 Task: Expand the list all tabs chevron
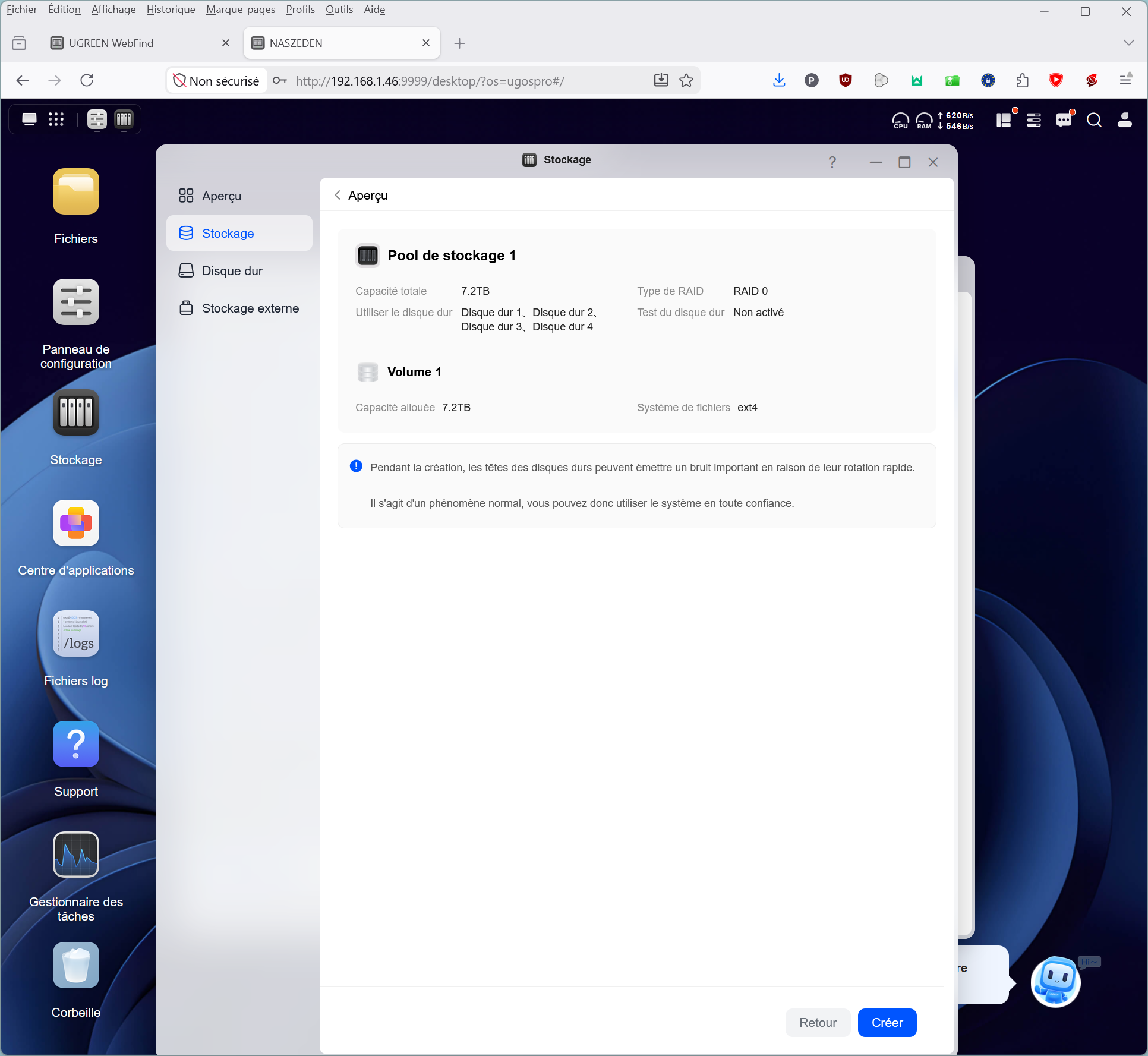click(x=1128, y=43)
